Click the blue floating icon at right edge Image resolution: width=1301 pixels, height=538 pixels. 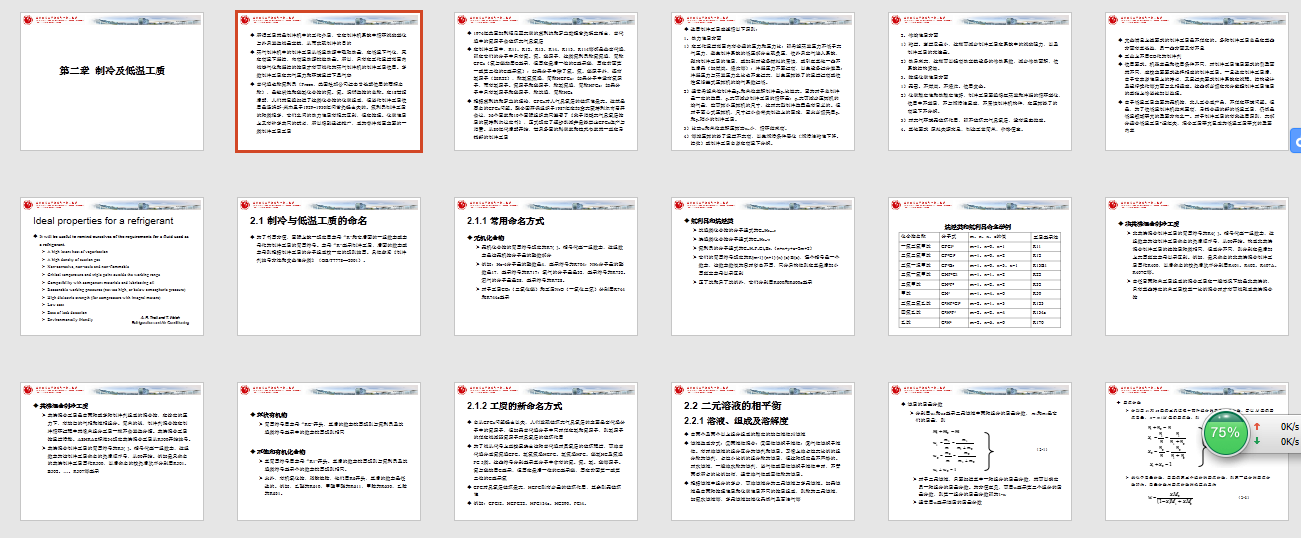[x=1295, y=144]
